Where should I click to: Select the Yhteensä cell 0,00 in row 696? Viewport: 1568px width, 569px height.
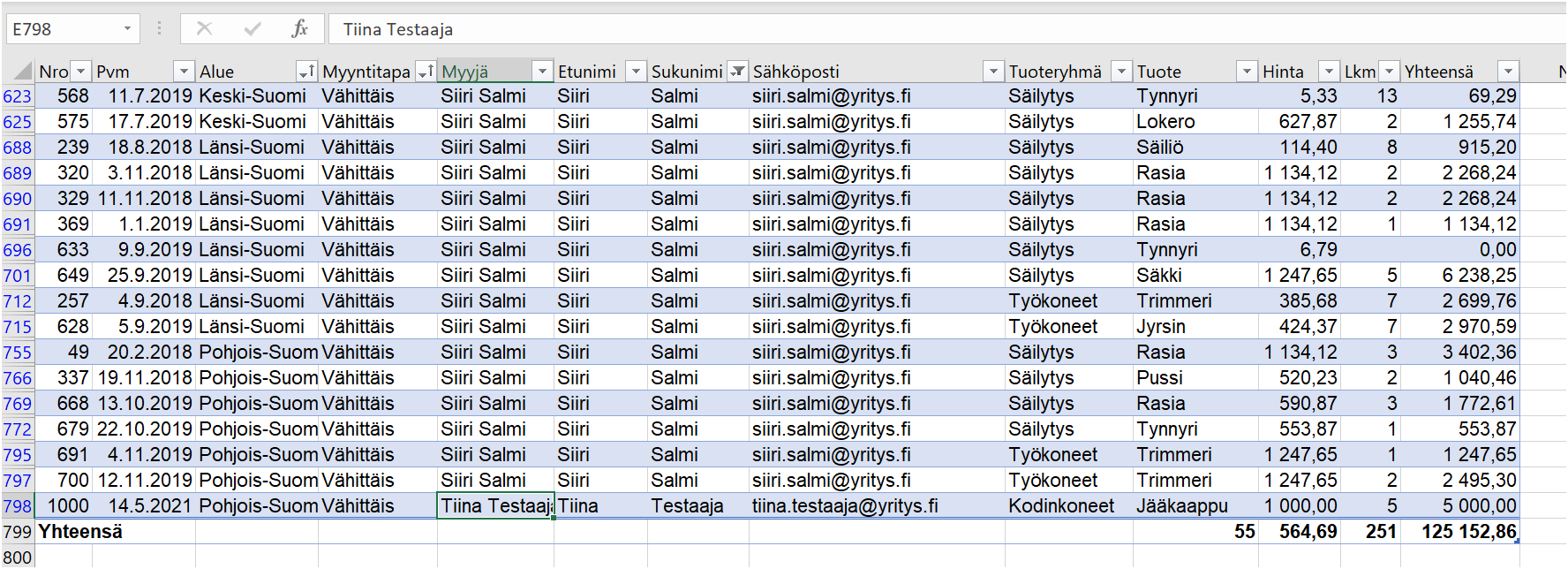click(1459, 250)
